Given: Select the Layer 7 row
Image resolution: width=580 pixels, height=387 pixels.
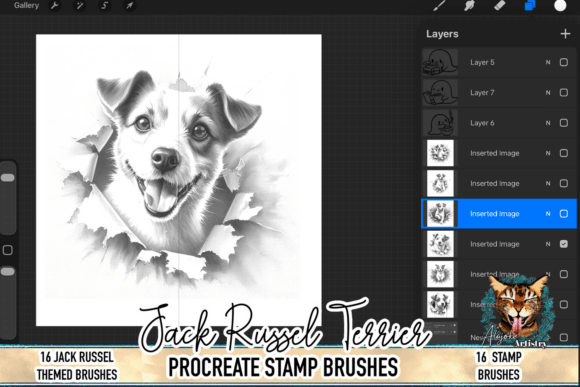Looking at the screenshot, I should (x=499, y=92).
